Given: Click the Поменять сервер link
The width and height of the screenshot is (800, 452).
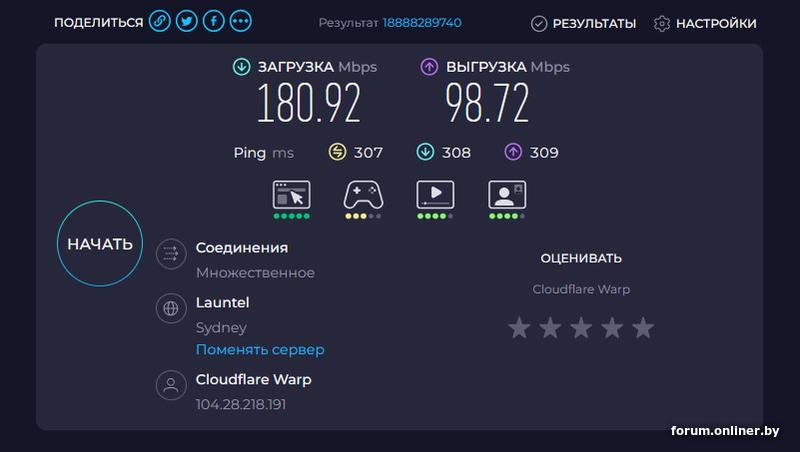Looking at the screenshot, I should 260,350.
